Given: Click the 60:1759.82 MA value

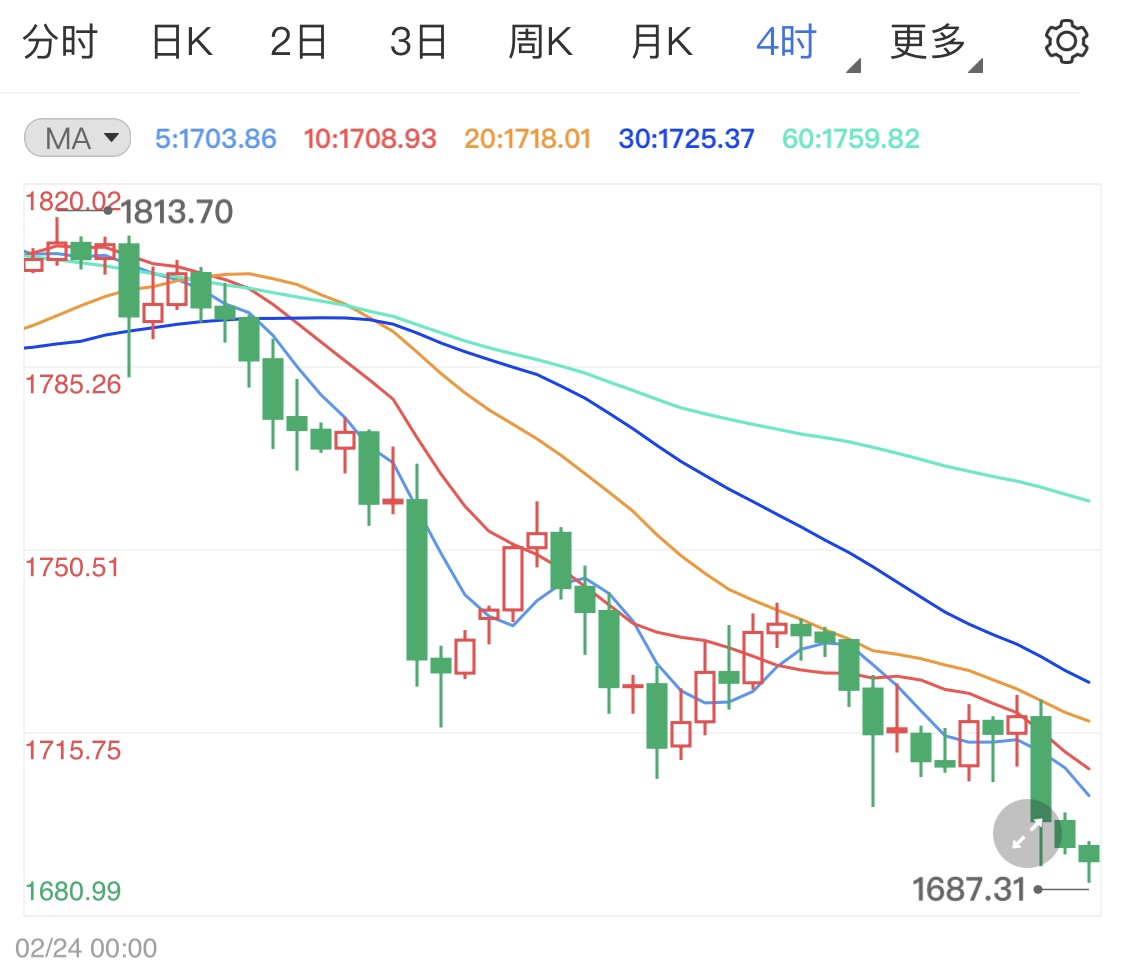Looking at the screenshot, I should click(x=851, y=138).
